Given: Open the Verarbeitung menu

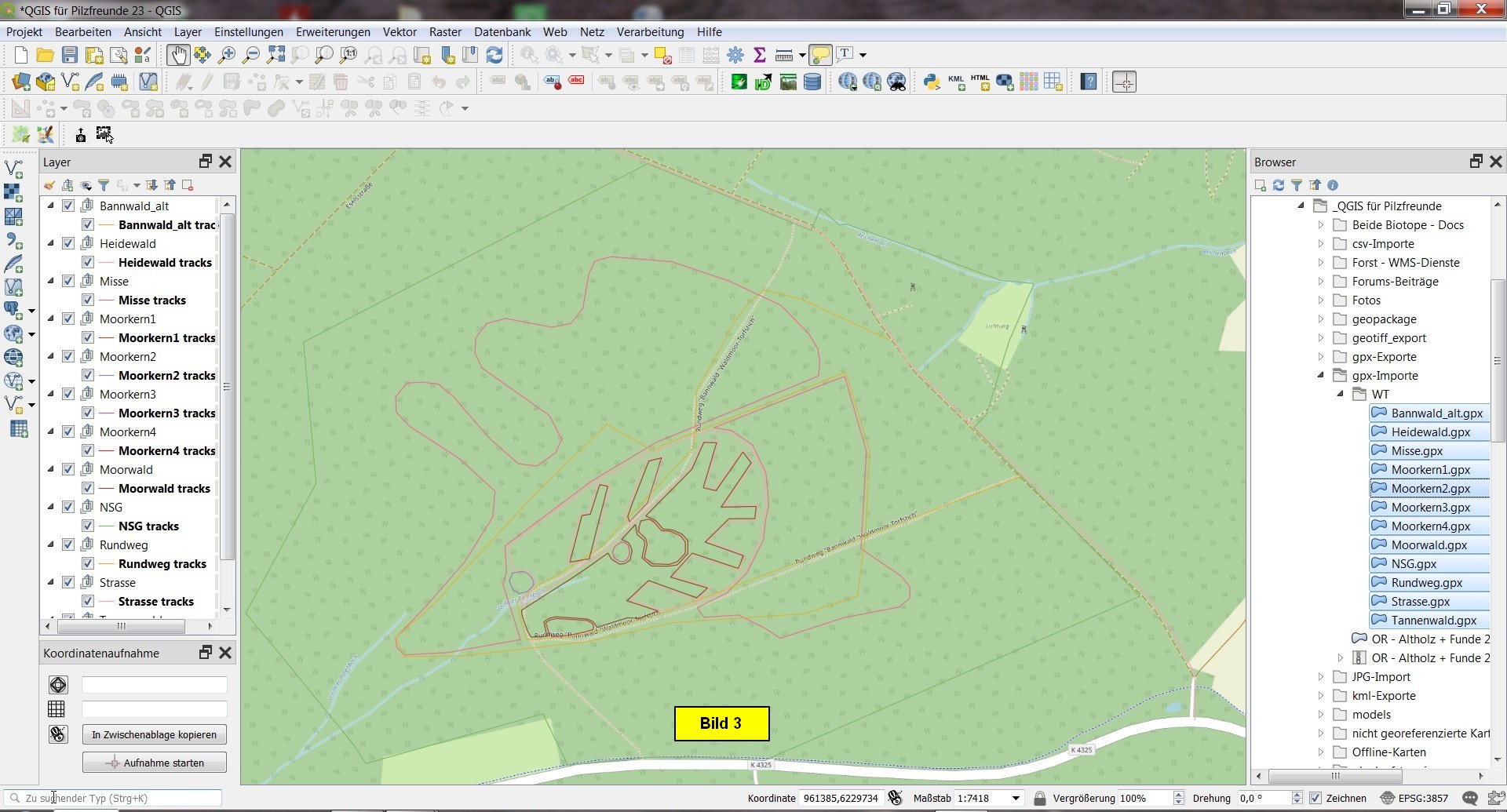Looking at the screenshot, I should click(649, 32).
